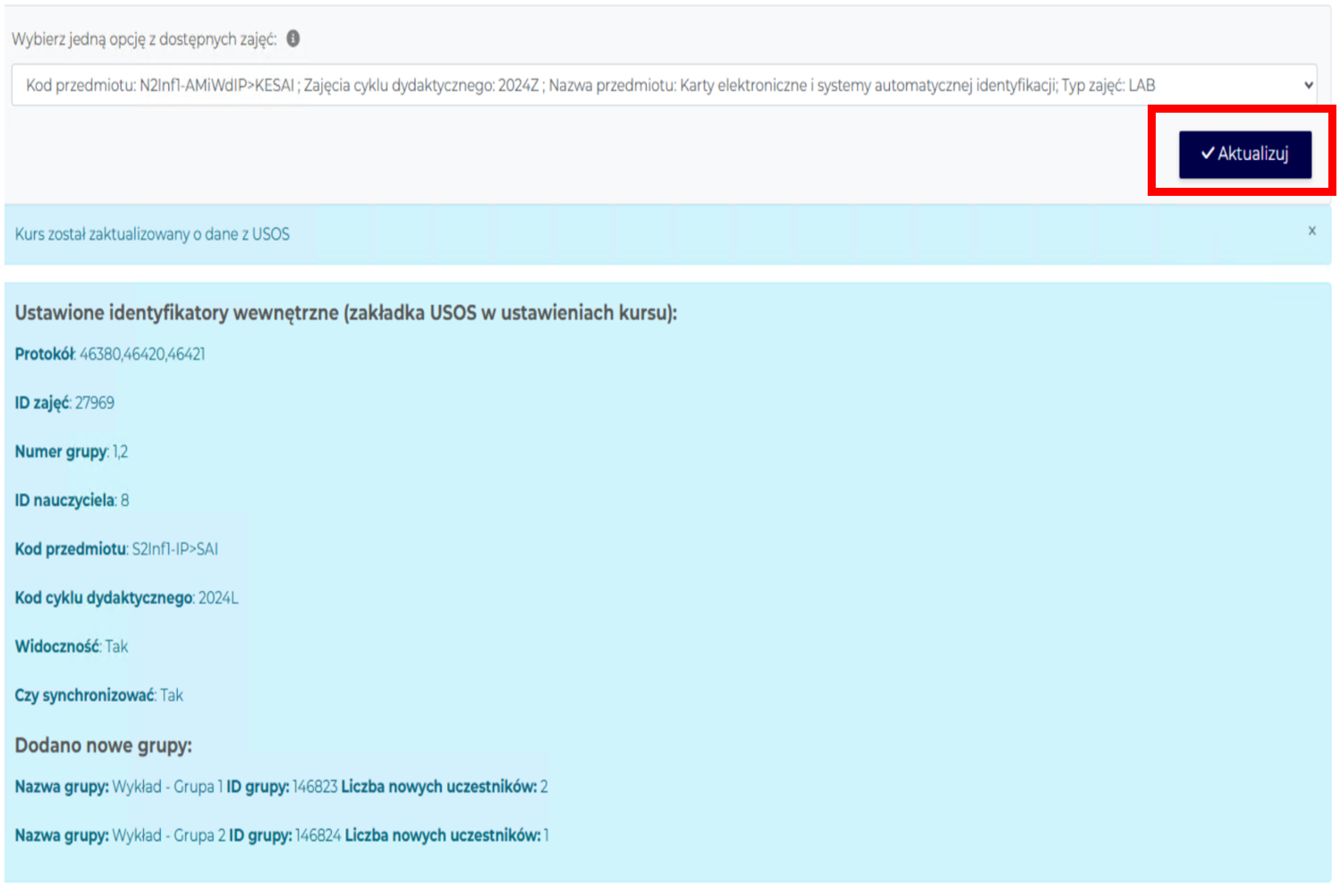This screenshot has width=1340, height=896.
Task: Open the available classes dropdown list
Action: (662, 86)
